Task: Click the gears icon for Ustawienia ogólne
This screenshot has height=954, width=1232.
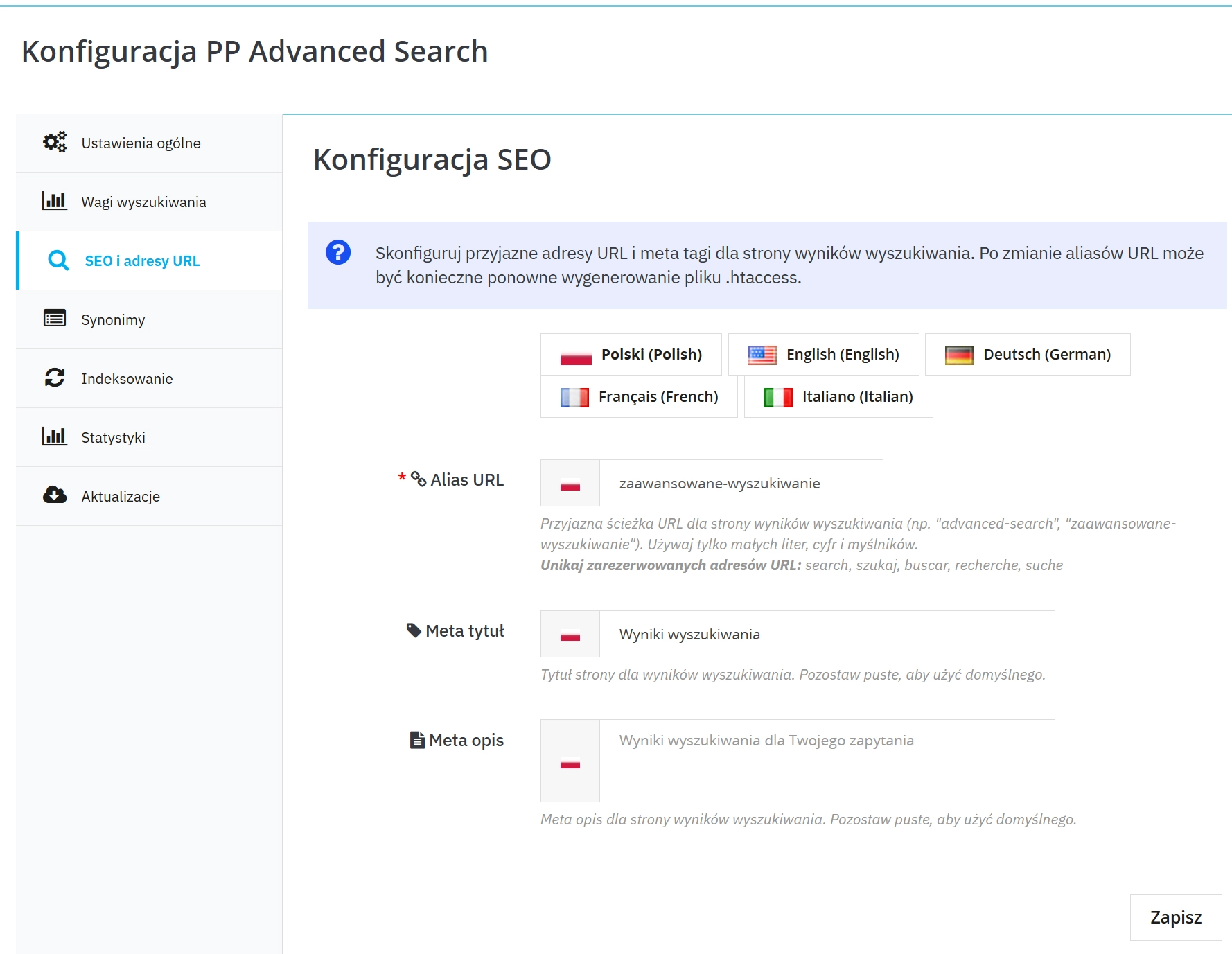Action: pos(55,142)
